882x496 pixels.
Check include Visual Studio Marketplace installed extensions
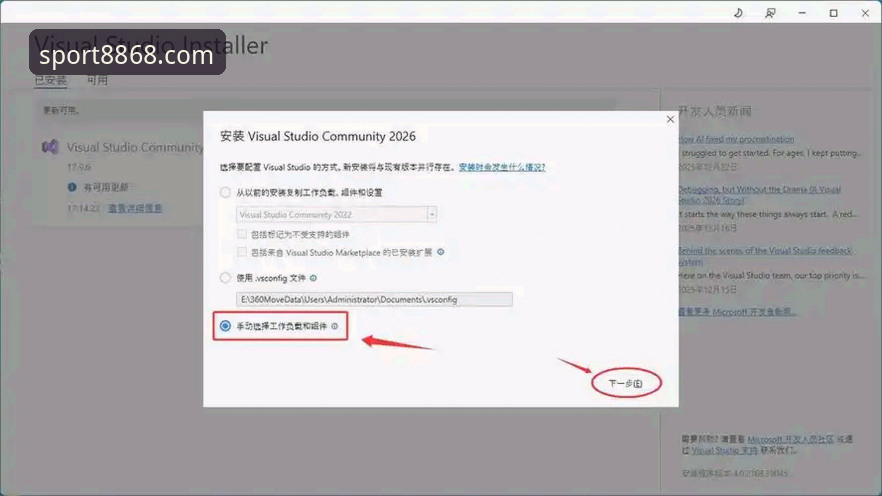click(x=242, y=252)
